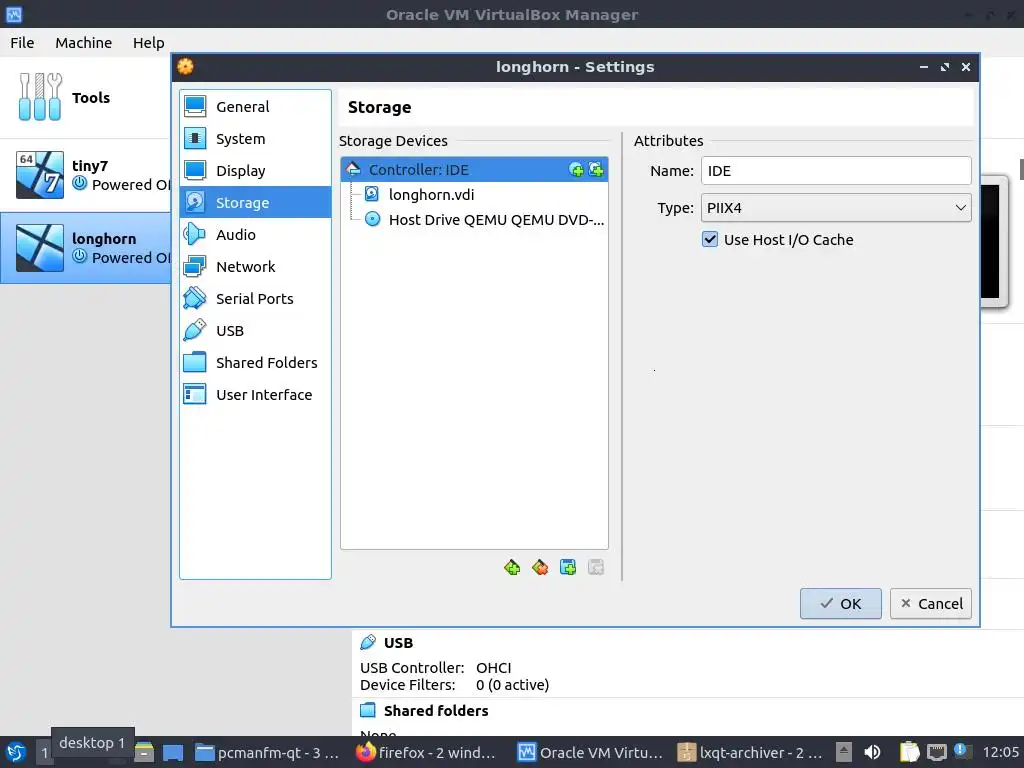Click the add storage attachment icon below the list
The width and height of the screenshot is (1024, 768).
click(x=568, y=568)
